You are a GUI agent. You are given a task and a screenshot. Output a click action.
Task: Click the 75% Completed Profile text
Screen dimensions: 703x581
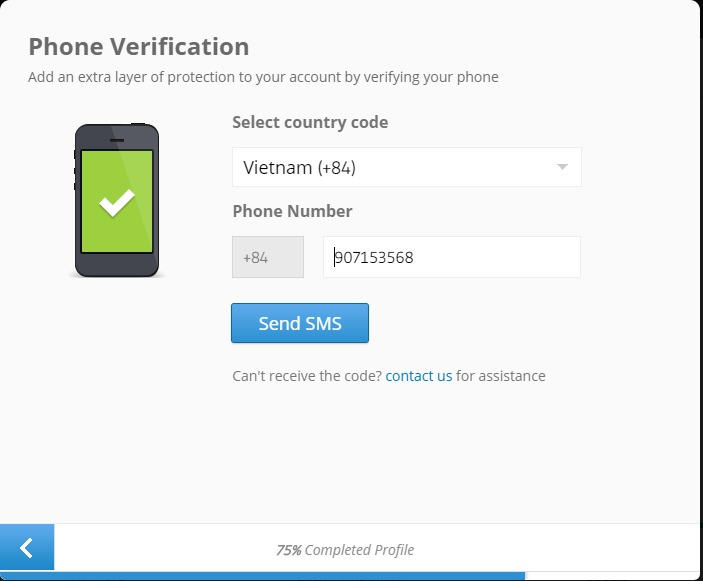click(x=345, y=550)
